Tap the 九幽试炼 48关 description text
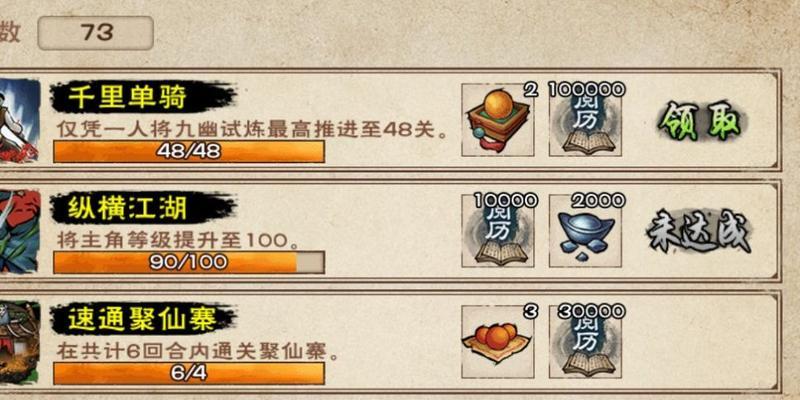Image resolution: width=800 pixels, height=400 pixels. click(253, 130)
